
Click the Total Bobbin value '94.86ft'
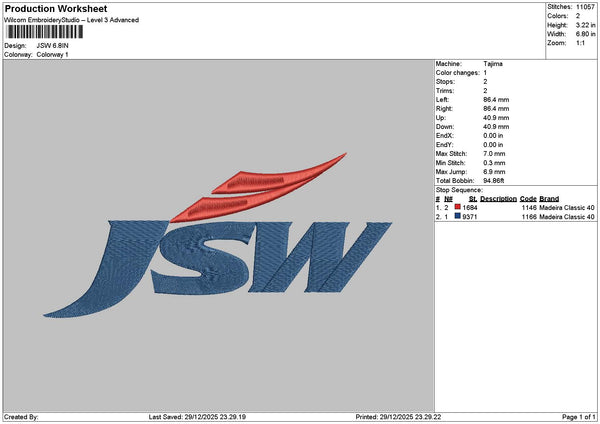(494, 181)
